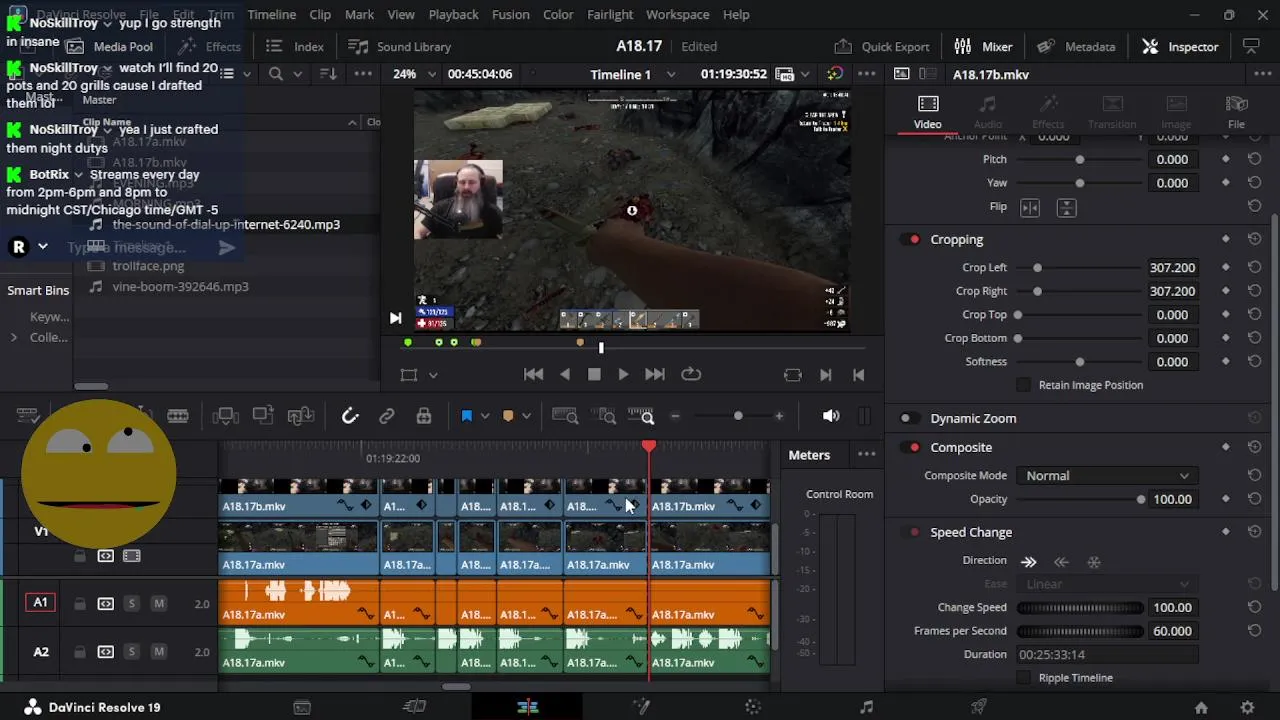Open the Timeline 1 name dropdown
This screenshot has width=1280, height=720.
pyautogui.click(x=671, y=74)
